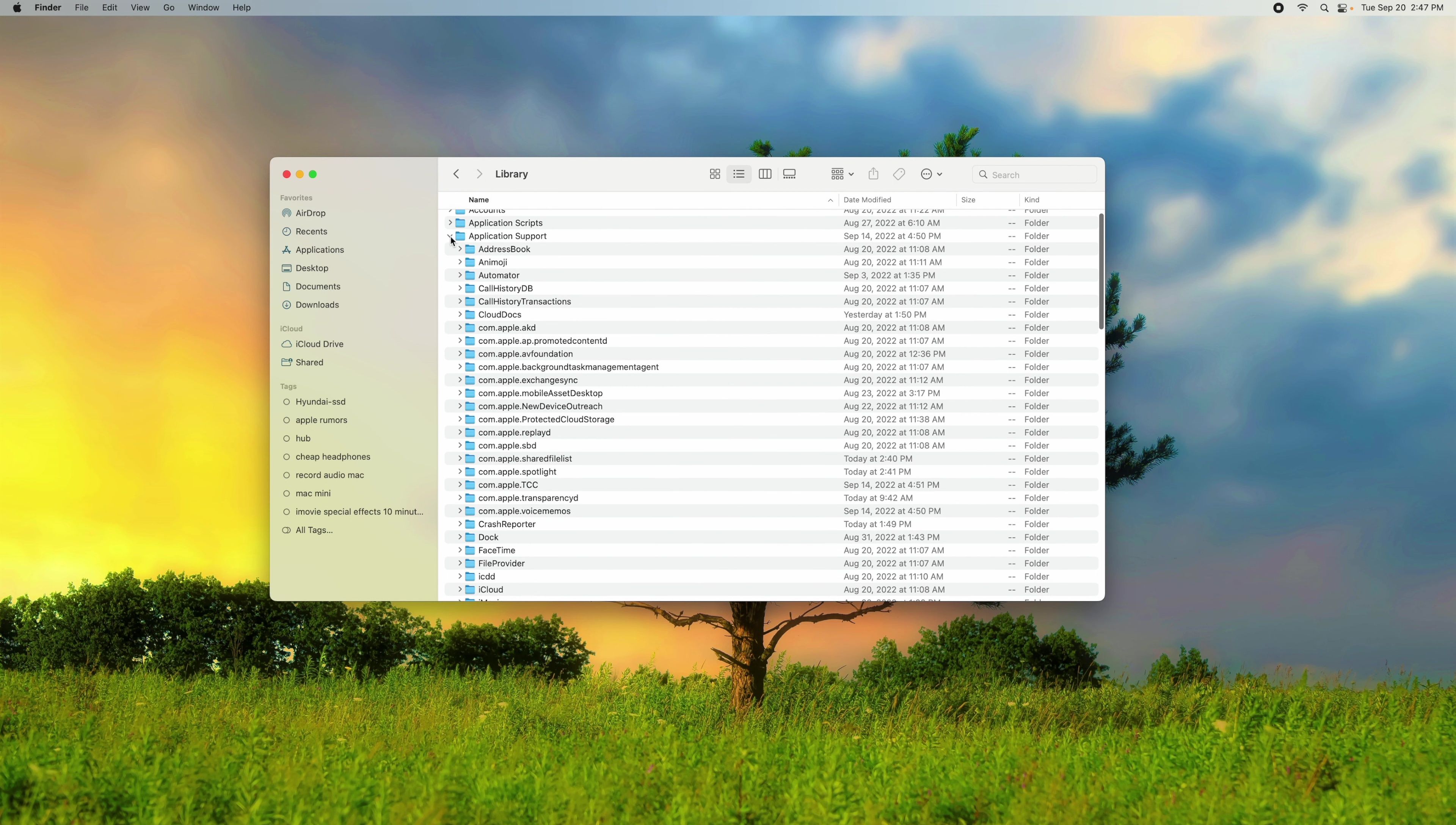This screenshot has width=1456, height=825.
Task: Click the Edit Tags toolbar icon
Action: coord(899,174)
